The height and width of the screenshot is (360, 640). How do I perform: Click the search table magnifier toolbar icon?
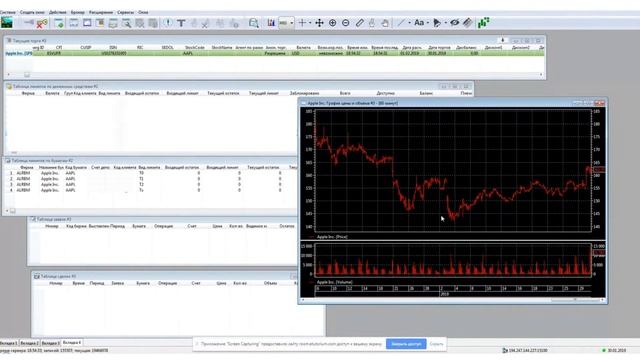tap(127, 23)
